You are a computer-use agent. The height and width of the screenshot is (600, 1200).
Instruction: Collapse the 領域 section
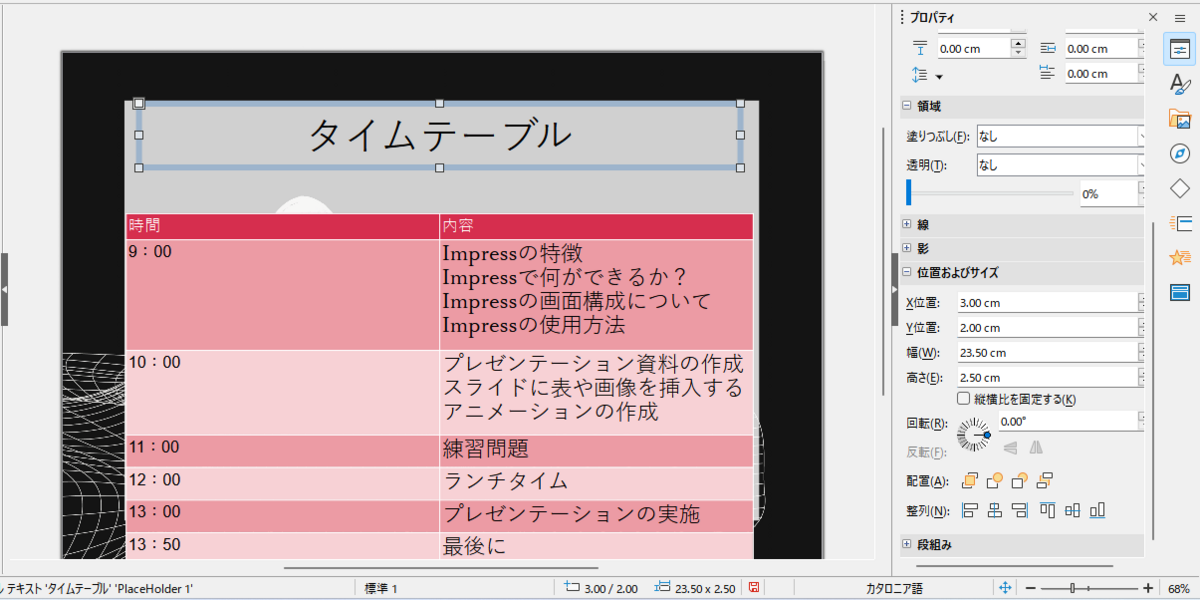[907, 106]
